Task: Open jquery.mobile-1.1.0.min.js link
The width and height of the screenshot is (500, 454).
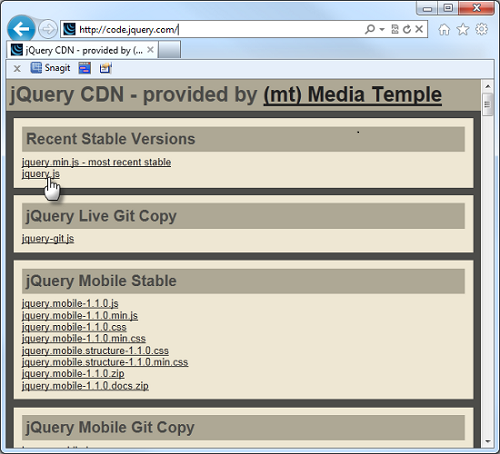Action: click(x=80, y=315)
